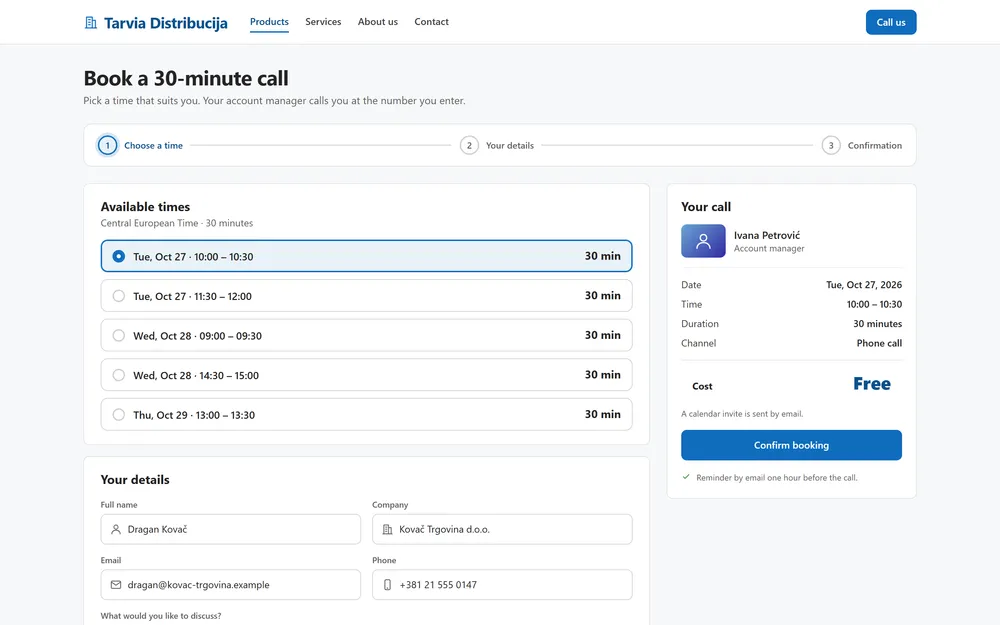
Task: Click the 'Book a 30-minute call' heading
Action: [186, 78]
